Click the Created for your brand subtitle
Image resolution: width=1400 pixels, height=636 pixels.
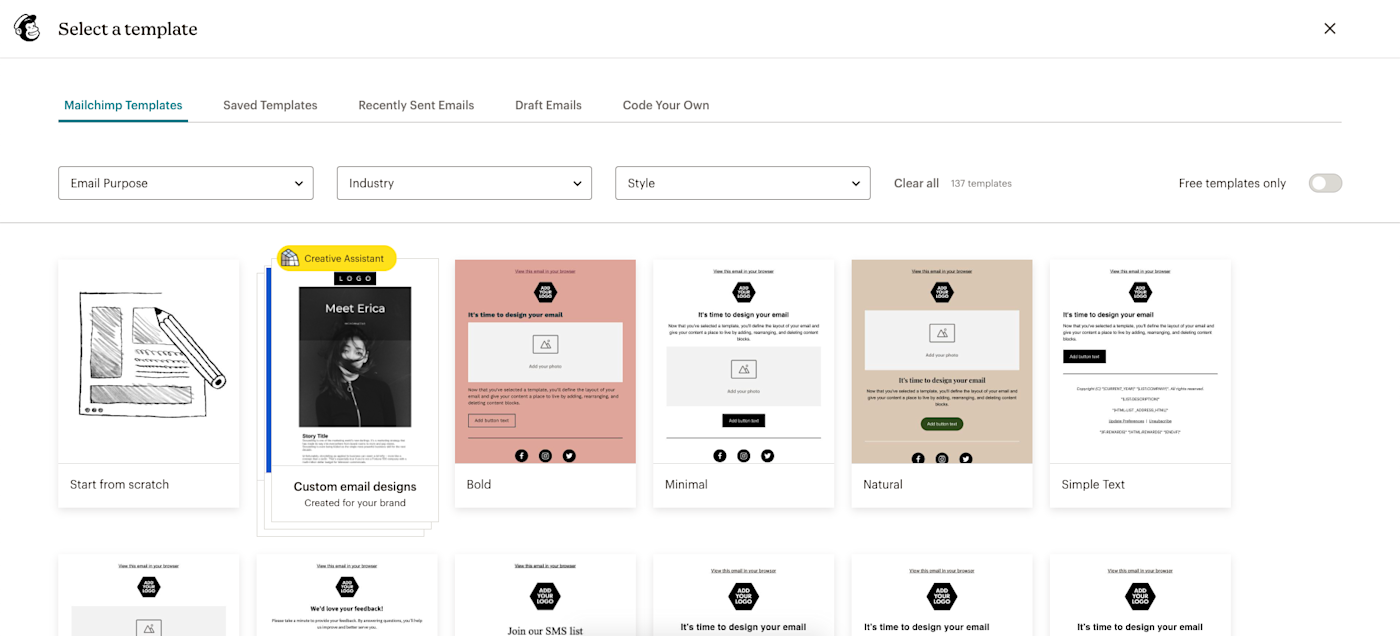coord(355,503)
